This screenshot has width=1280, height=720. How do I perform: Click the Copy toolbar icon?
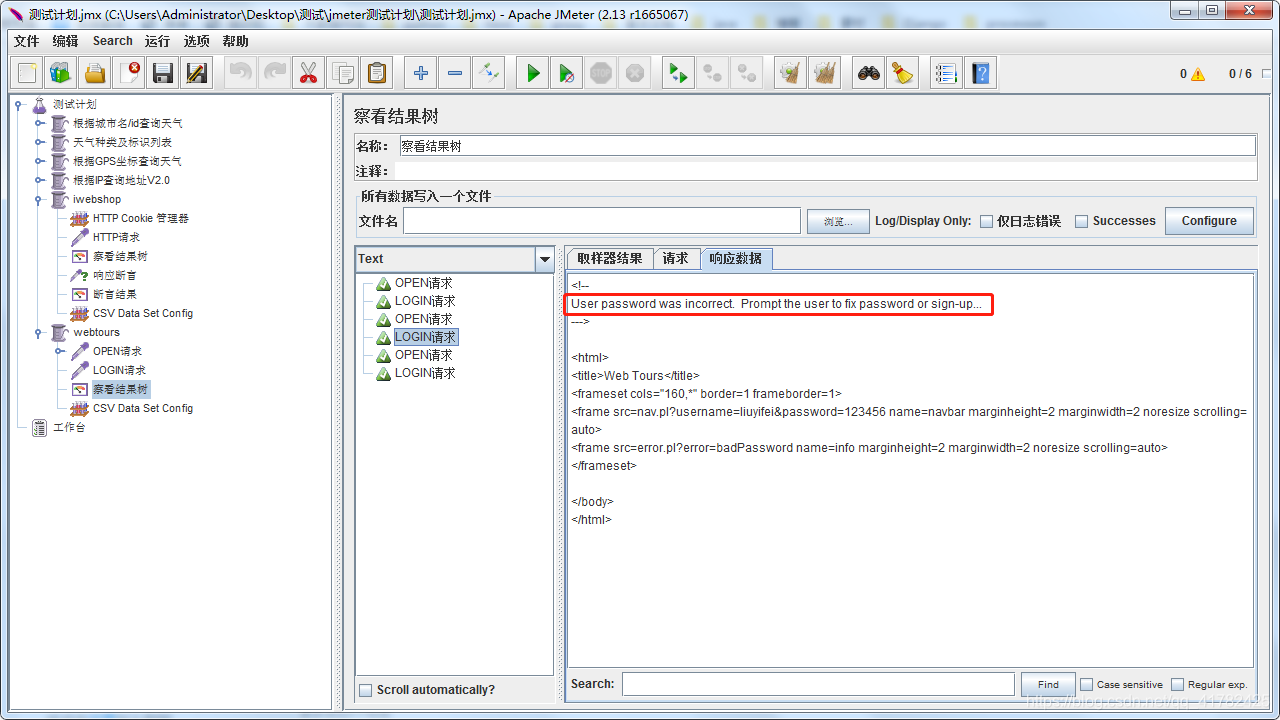coord(343,73)
